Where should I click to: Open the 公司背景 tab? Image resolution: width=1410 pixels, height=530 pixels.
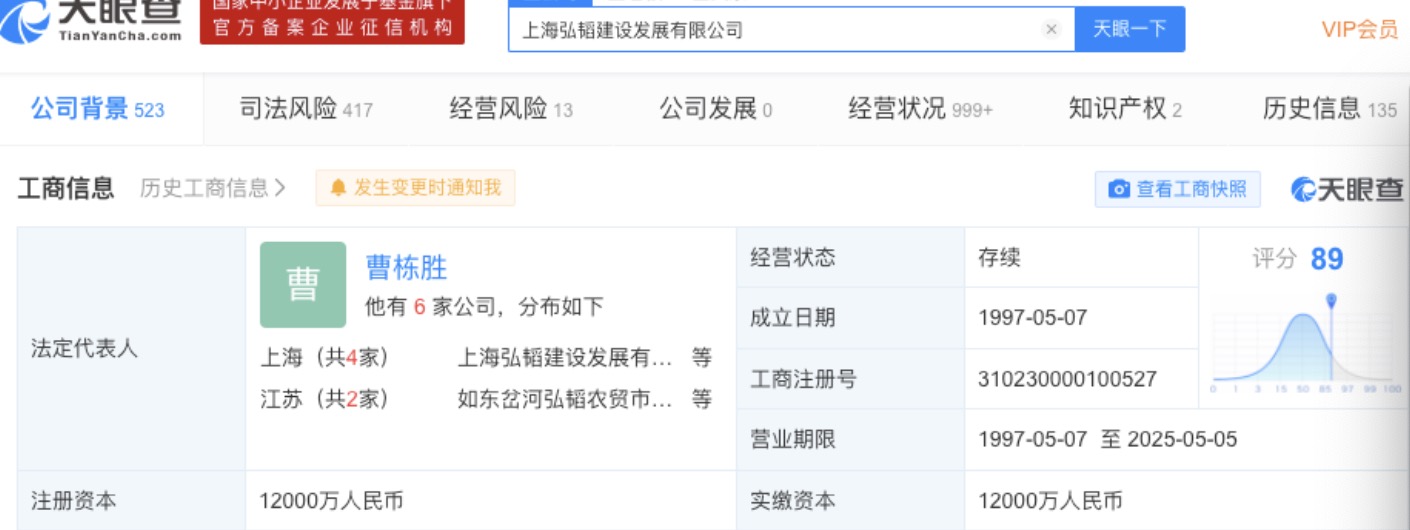point(98,109)
